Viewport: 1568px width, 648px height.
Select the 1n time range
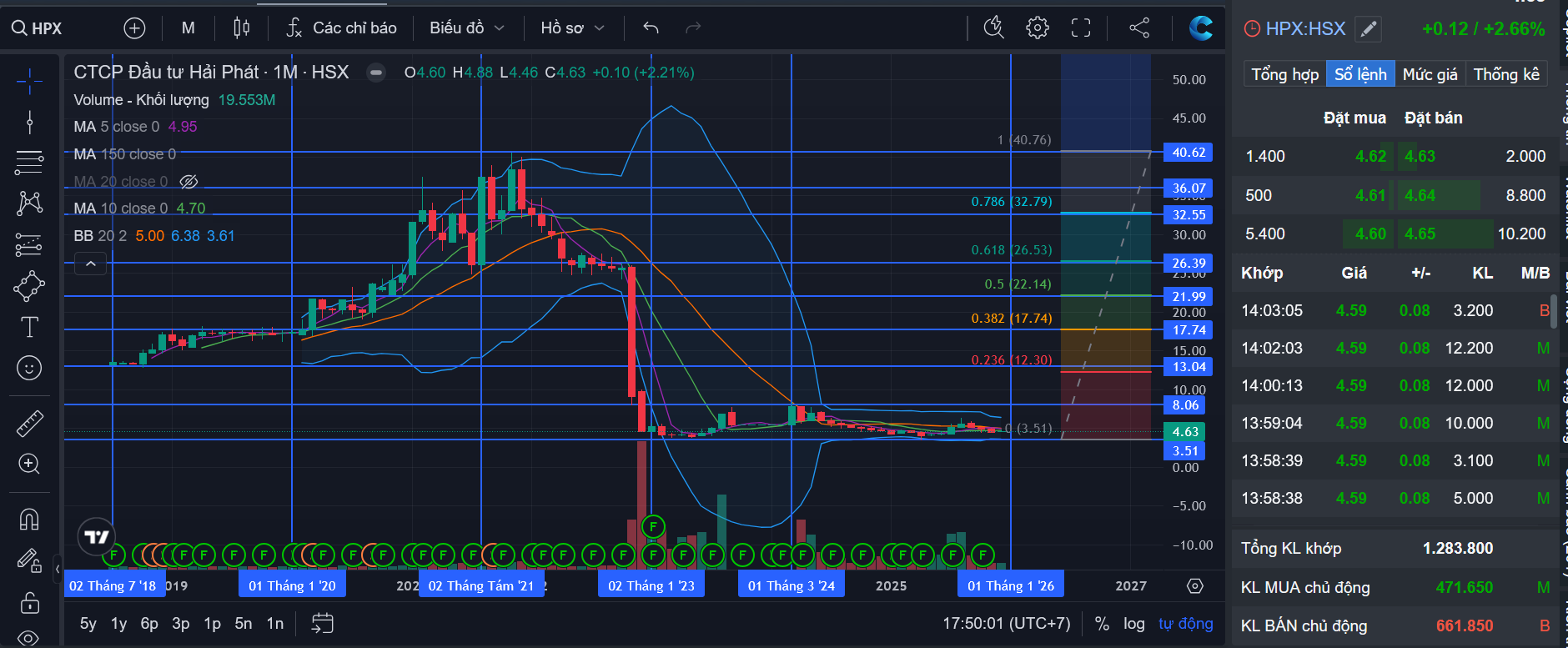tap(275, 624)
